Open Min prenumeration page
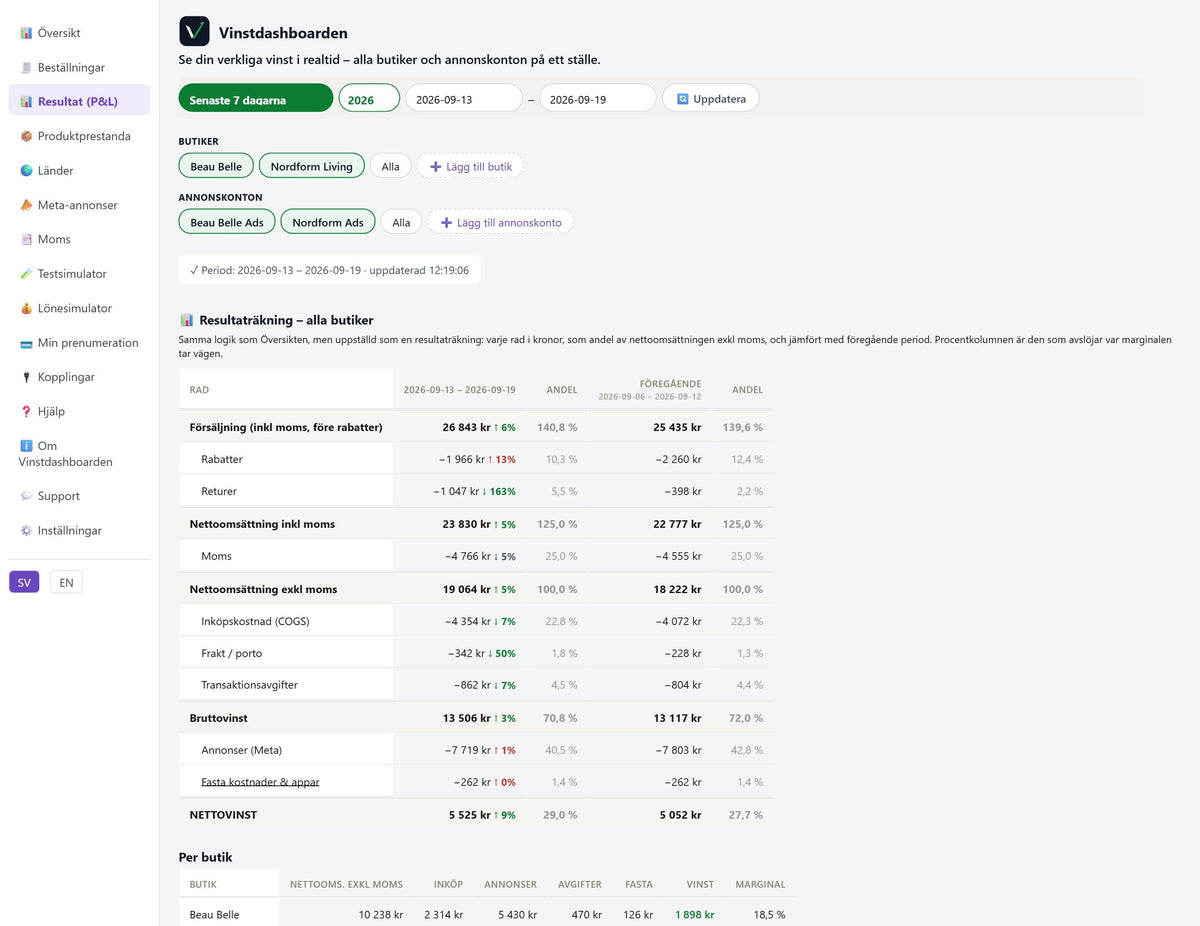Viewport: 1200px width, 926px height. (79, 343)
